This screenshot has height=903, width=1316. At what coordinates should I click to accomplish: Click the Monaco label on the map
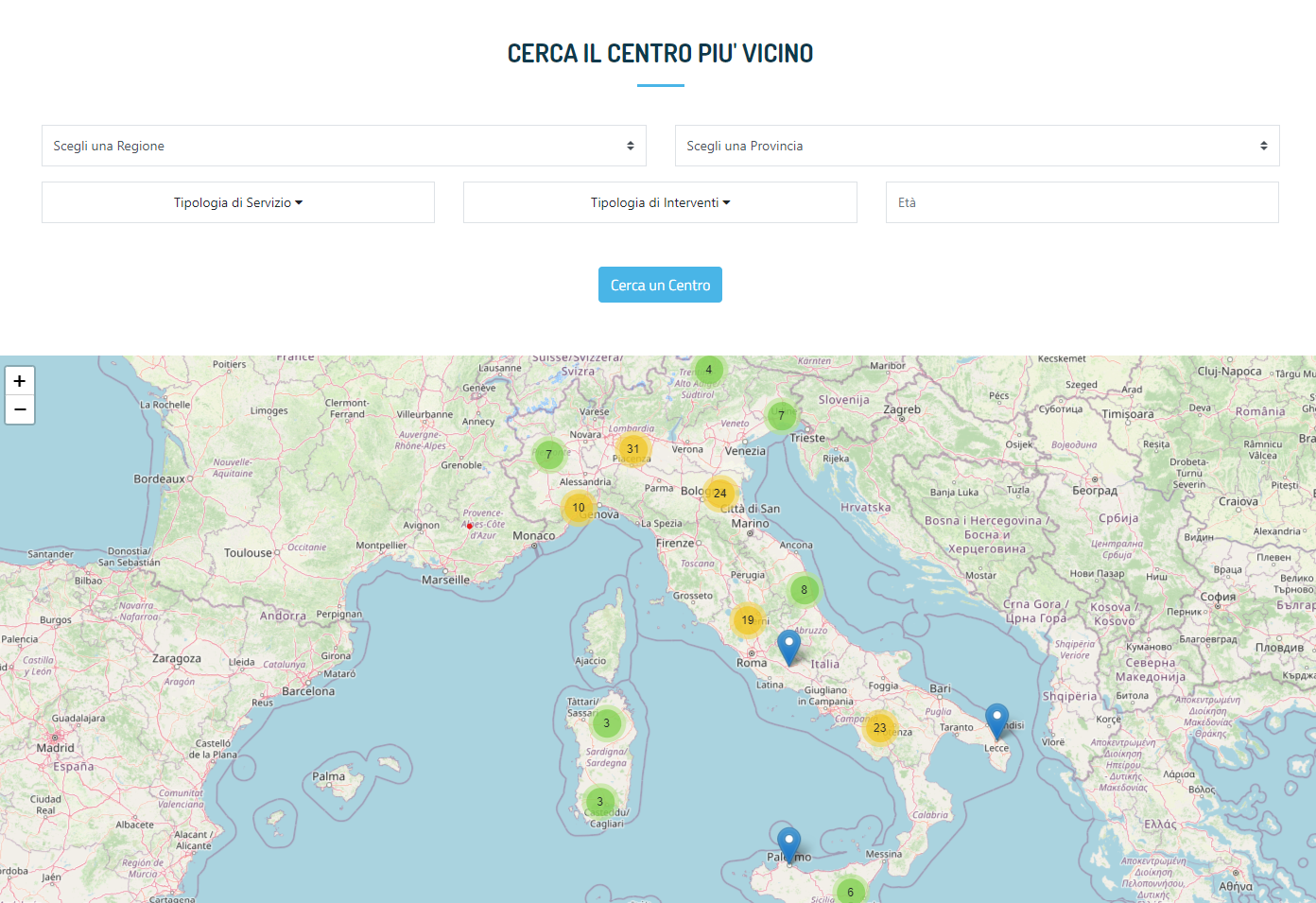tap(533, 536)
